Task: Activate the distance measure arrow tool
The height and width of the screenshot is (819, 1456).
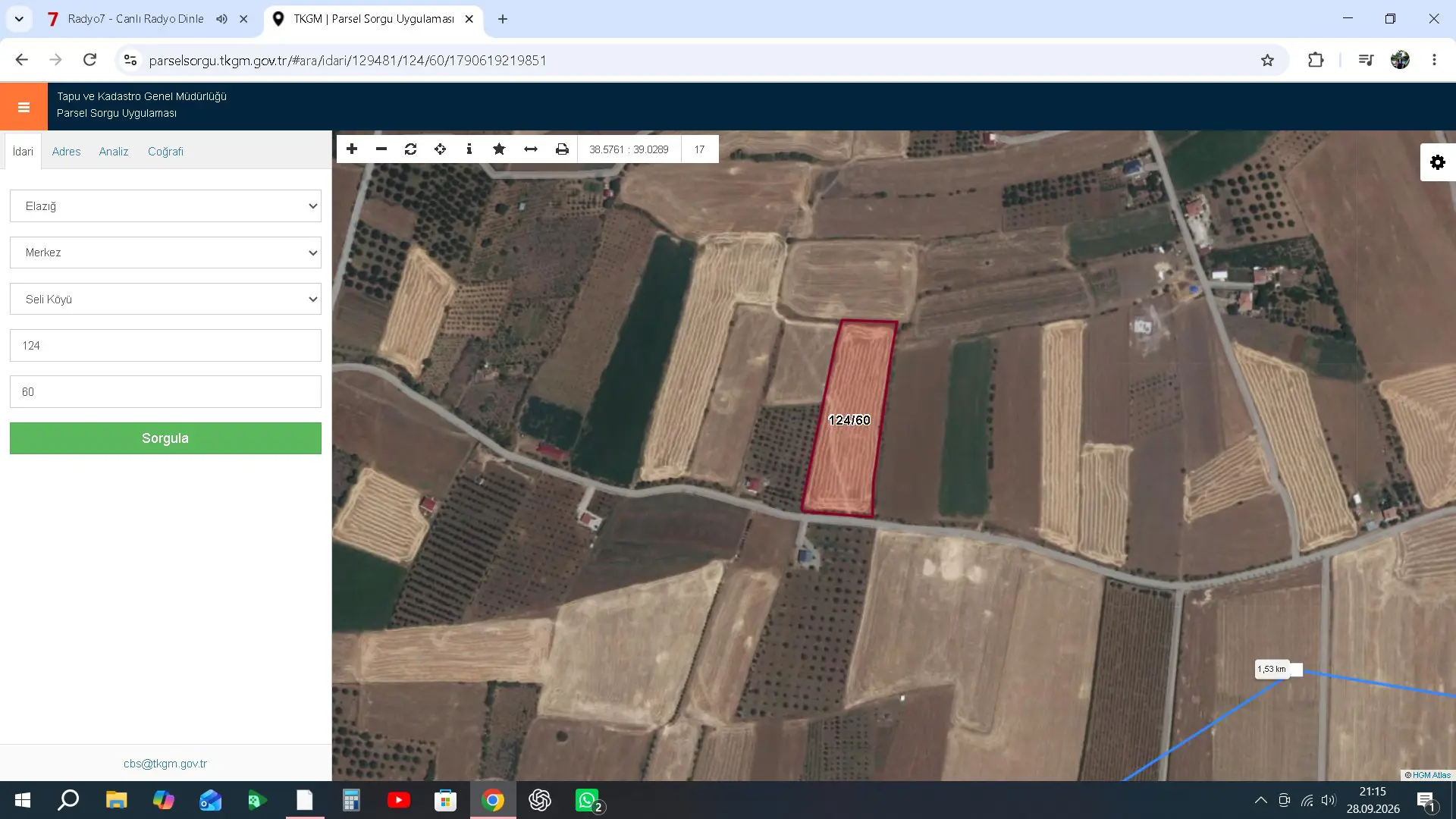Action: coord(531,149)
